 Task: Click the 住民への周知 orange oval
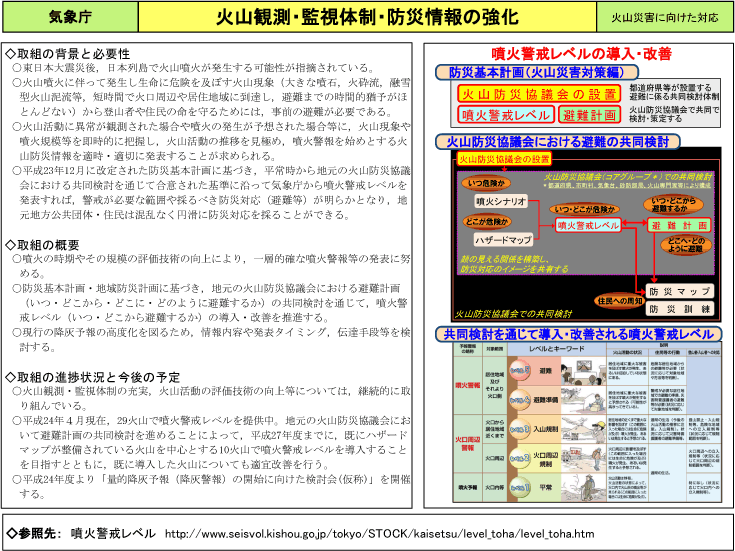point(619,301)
